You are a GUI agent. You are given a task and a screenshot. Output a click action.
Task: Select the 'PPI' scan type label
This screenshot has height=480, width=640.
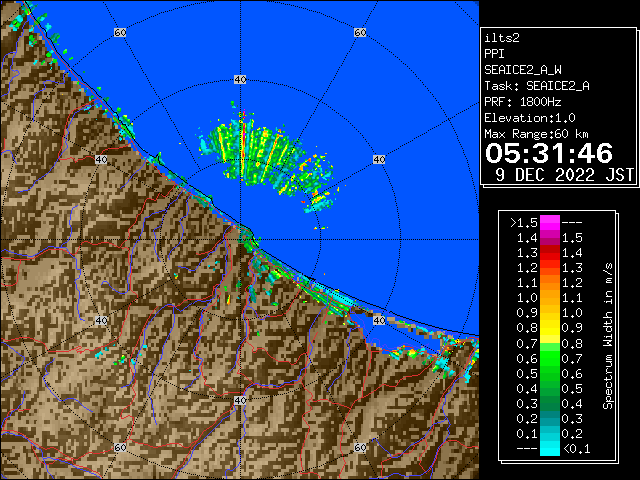(x=494, y=54)
